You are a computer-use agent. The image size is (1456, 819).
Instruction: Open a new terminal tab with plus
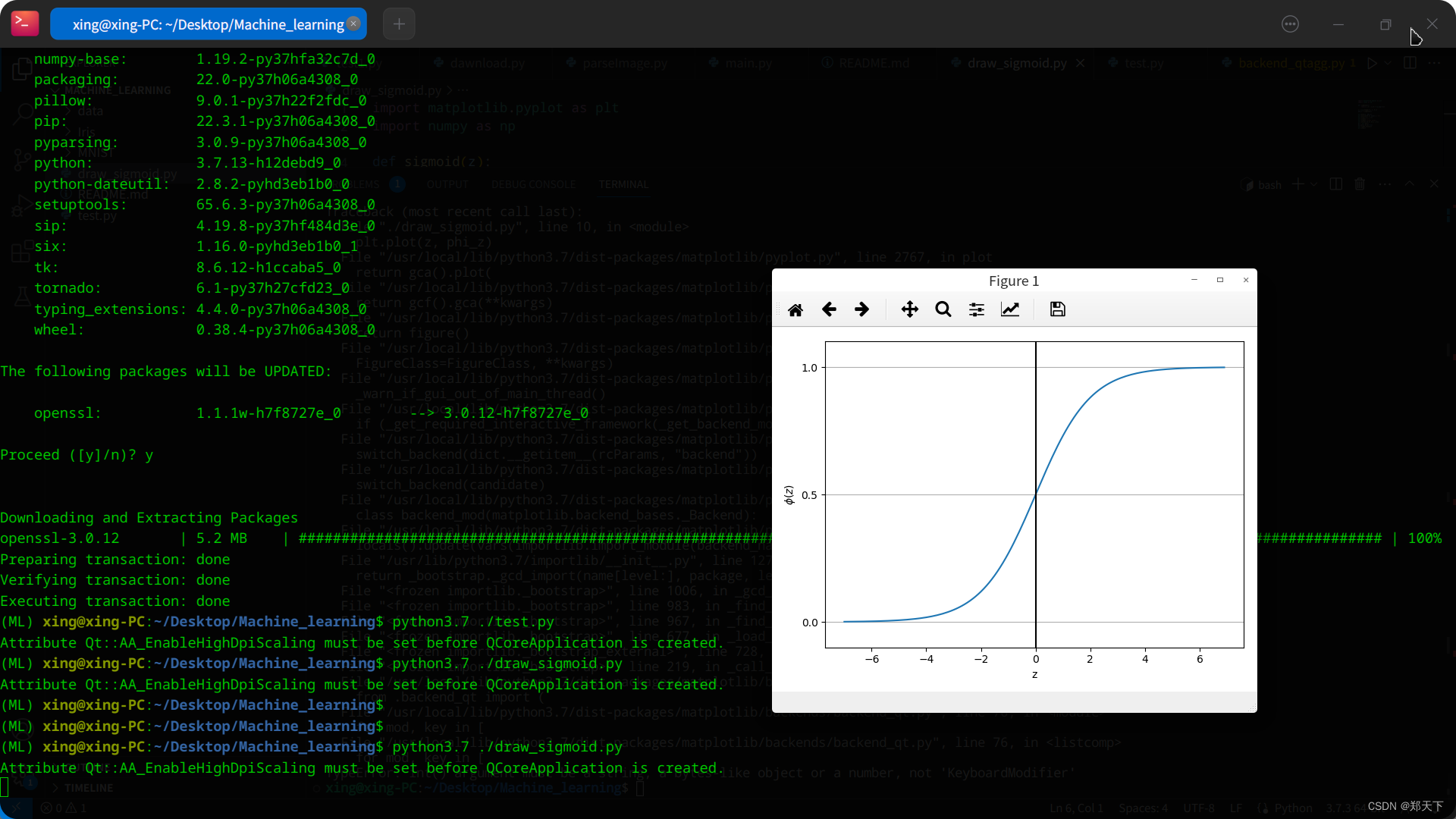click(399, 24)
